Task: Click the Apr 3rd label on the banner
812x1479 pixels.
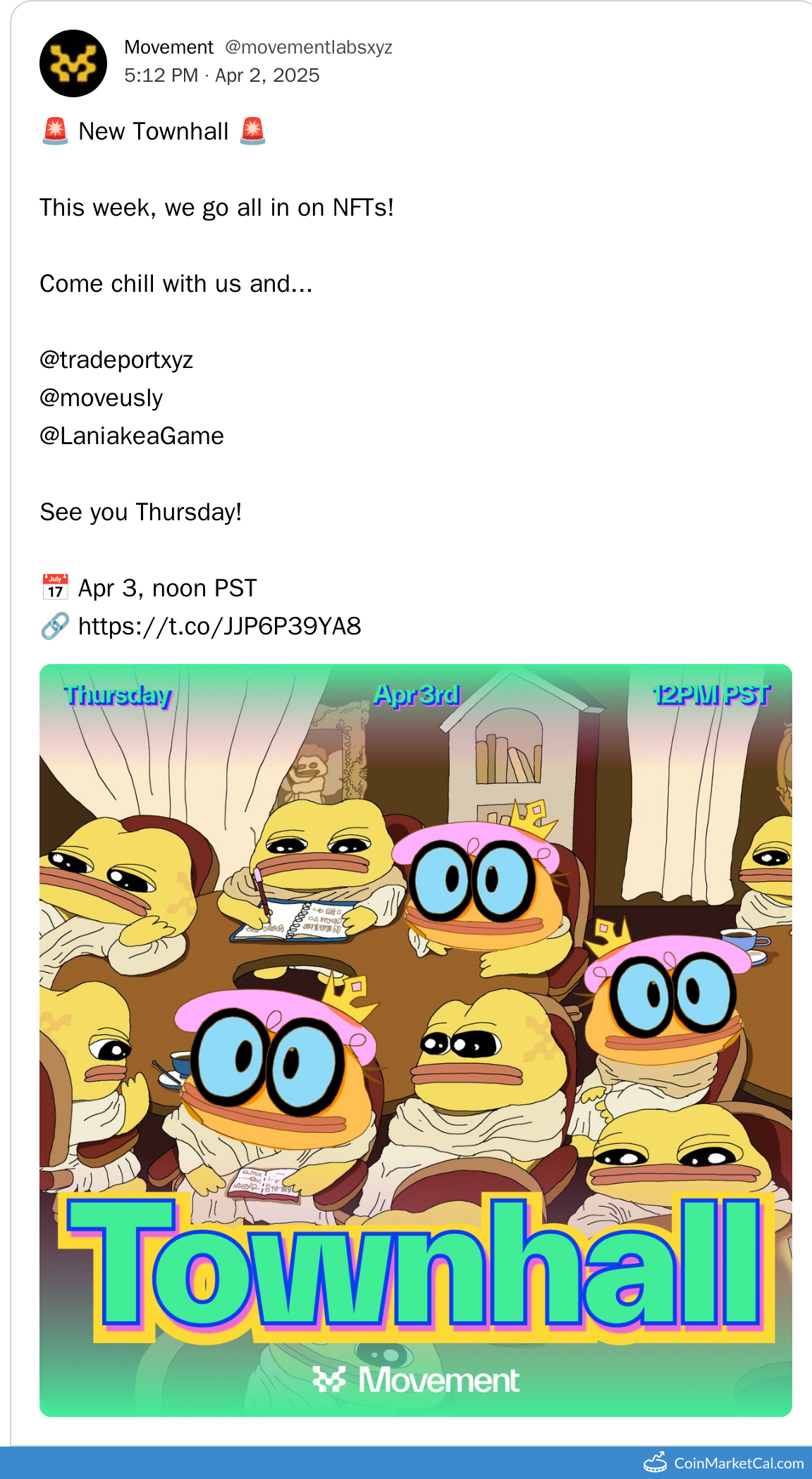Action: pos(417,695)
